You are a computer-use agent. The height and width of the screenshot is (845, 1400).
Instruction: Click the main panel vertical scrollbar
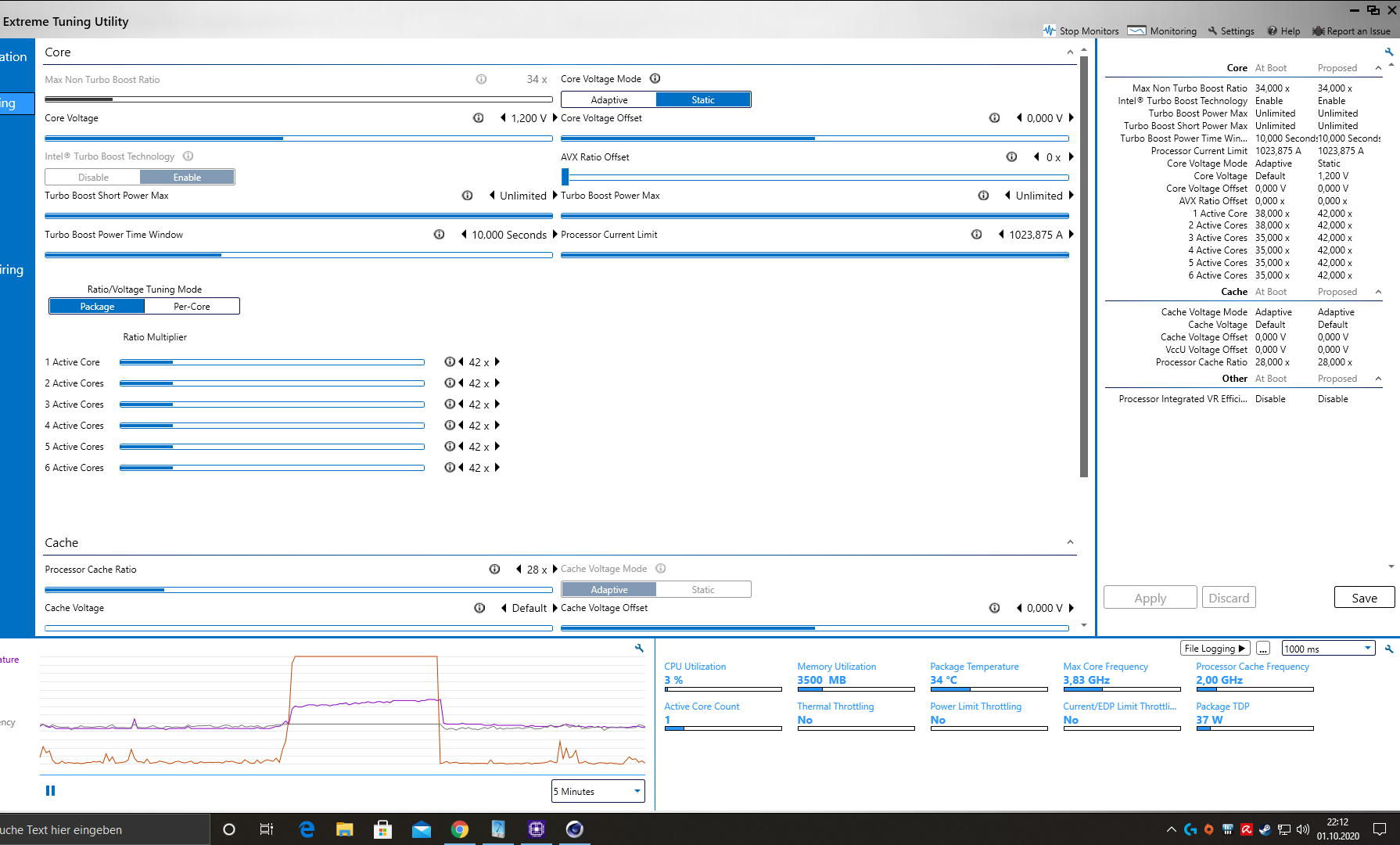coord(1084,266)
